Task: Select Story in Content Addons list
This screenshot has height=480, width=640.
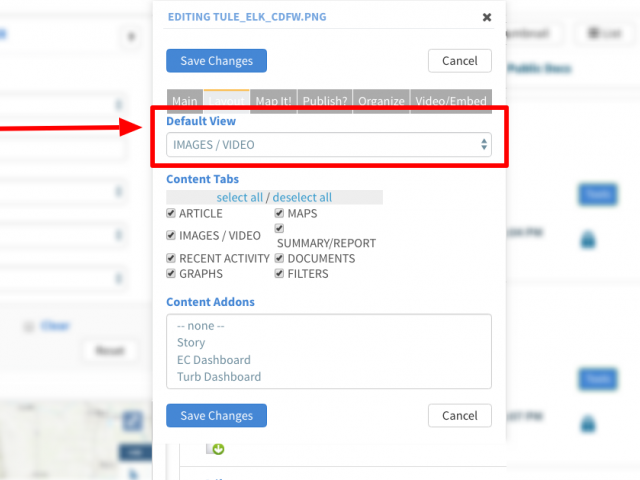Action: 191,342
